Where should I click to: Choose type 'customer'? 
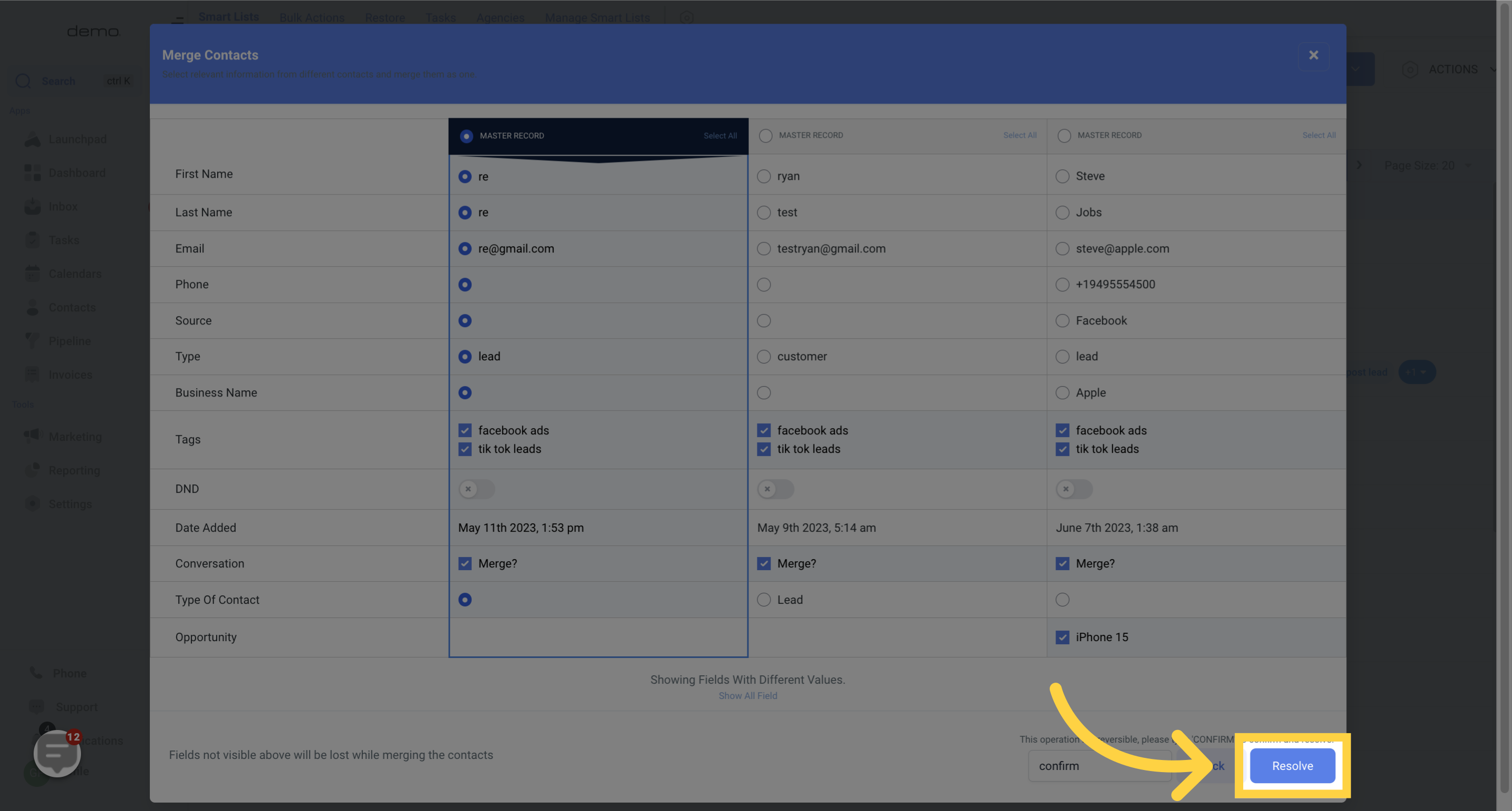(x=764, y=357)
